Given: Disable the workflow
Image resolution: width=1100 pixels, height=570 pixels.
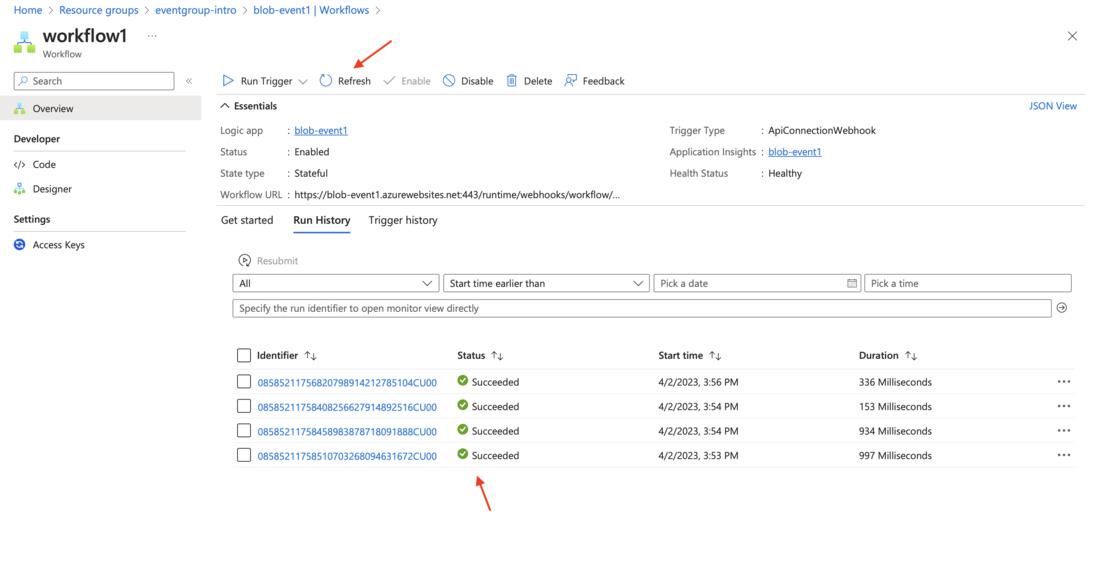Looking at the screenshot, I should (468, 81).
